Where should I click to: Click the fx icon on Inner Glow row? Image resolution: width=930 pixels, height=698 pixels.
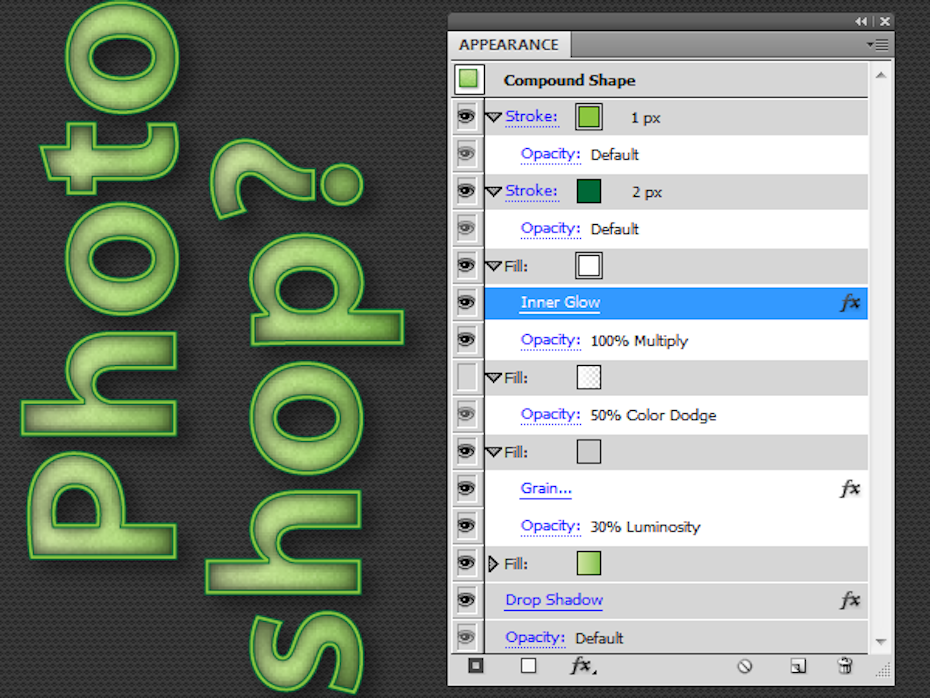850,303
